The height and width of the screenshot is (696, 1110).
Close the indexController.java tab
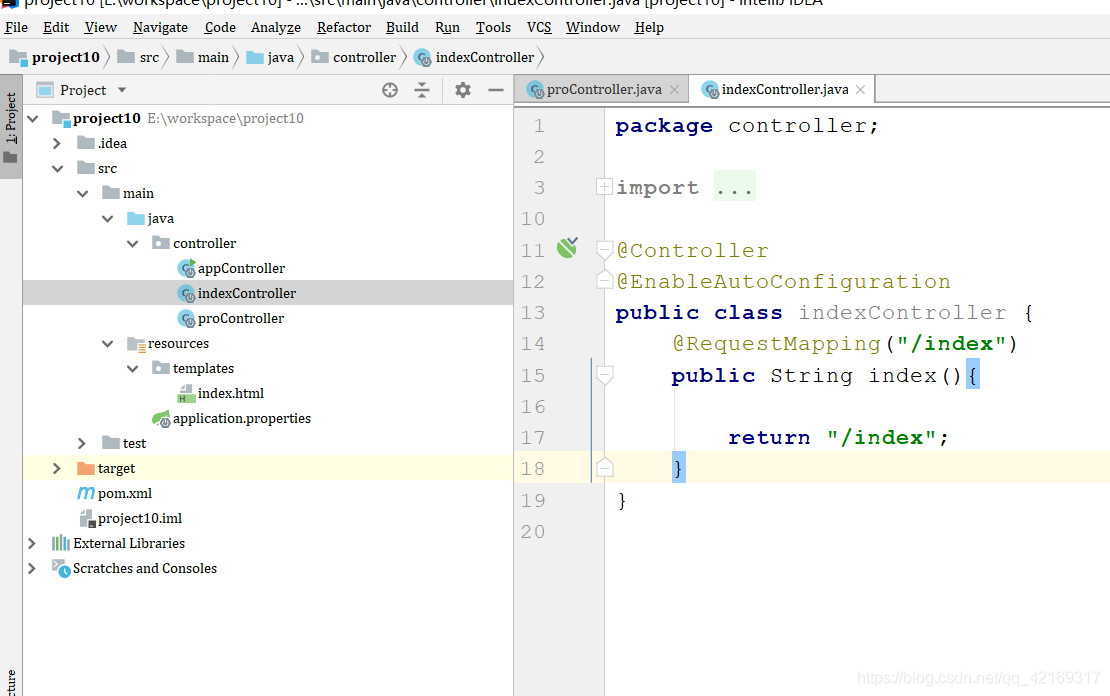859,89
